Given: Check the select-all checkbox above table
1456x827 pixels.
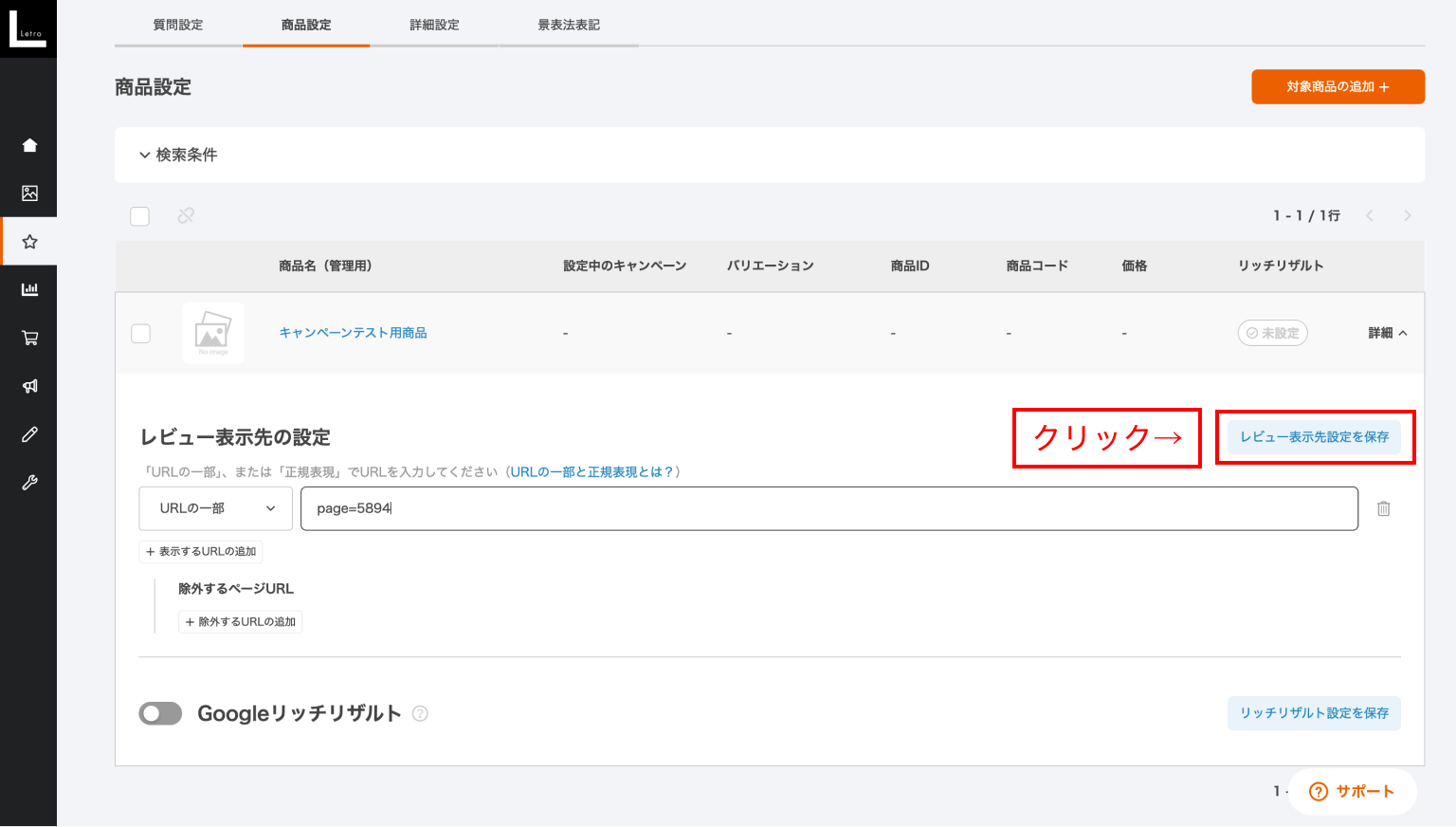Looking at the screenshot, I should tap(140, 216).
